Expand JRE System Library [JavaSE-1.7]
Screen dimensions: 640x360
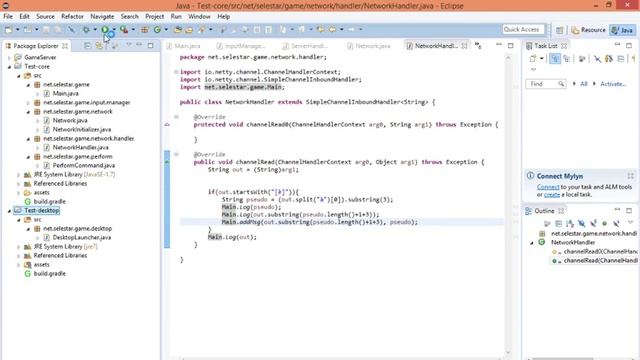19,175
